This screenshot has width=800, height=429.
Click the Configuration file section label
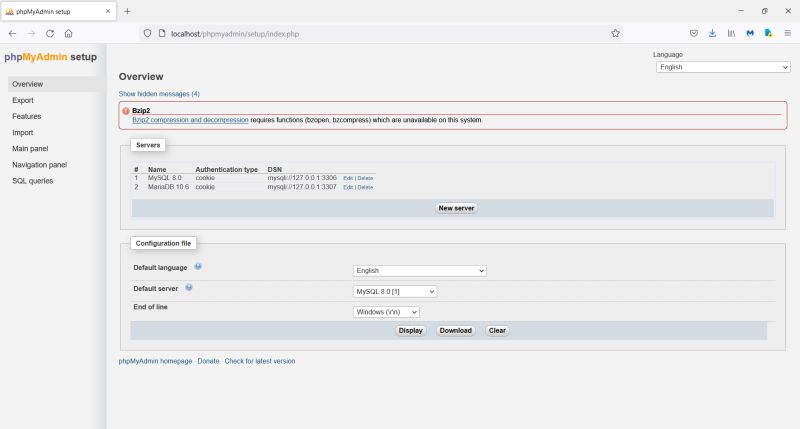(163, 243)
